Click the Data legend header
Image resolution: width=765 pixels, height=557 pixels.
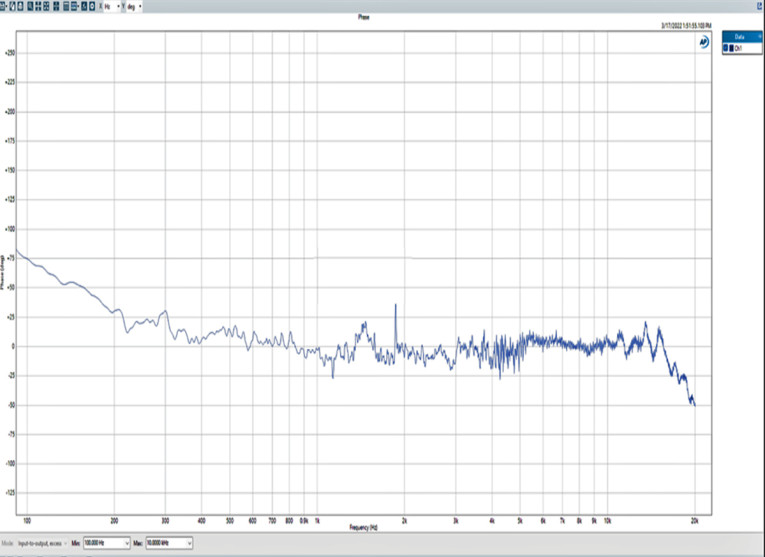pyautogui.click(x=741, y=37)
